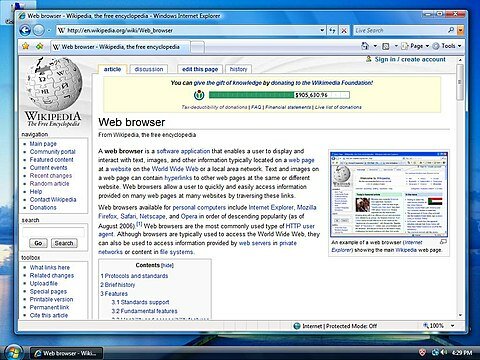Click in the Wikipedia search field

(53, 232)
